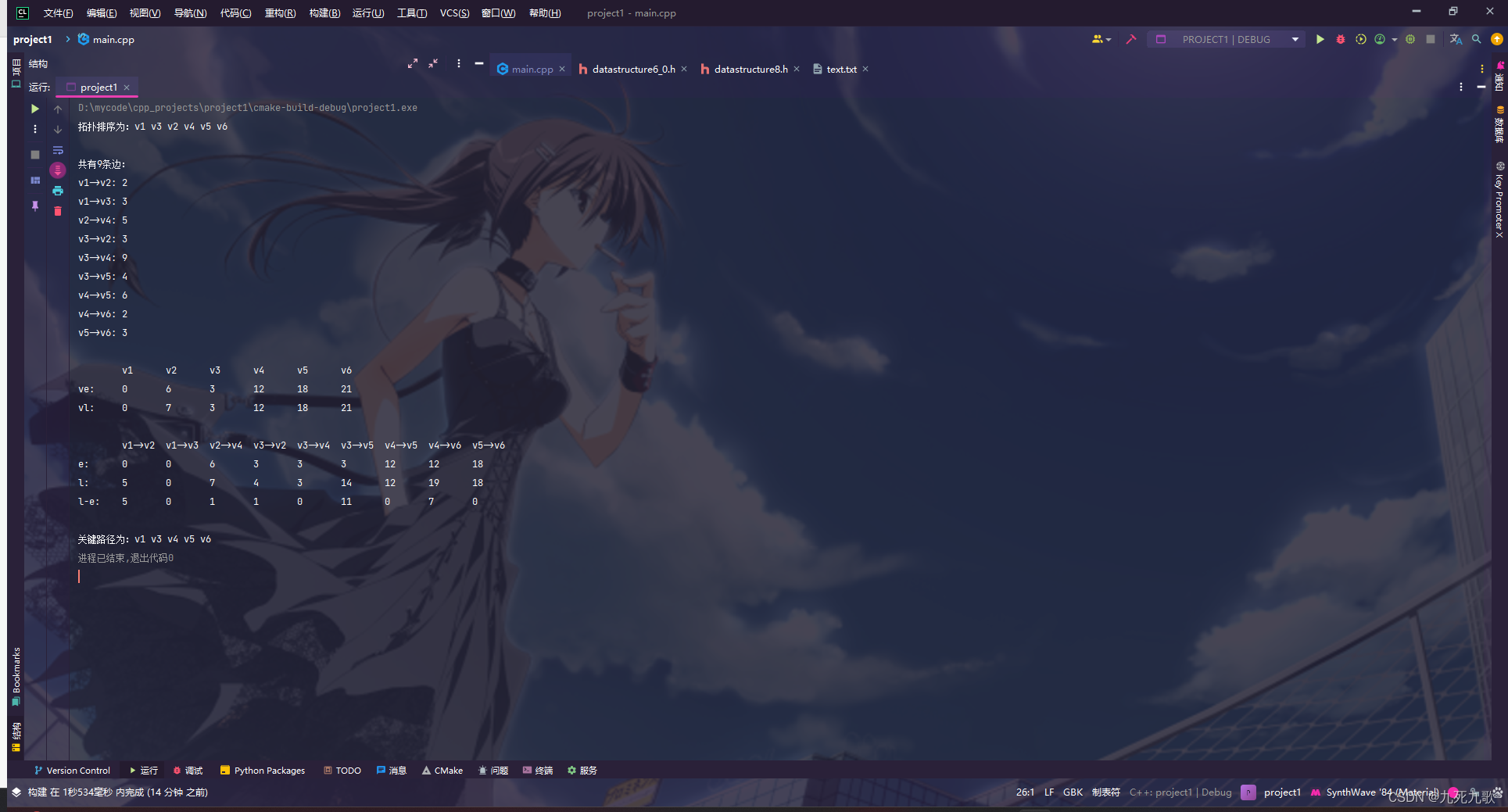Open the 终端 terminal tool window
Image resolution: width=1508 pixels, height=812 pixels.
point(538,770)
